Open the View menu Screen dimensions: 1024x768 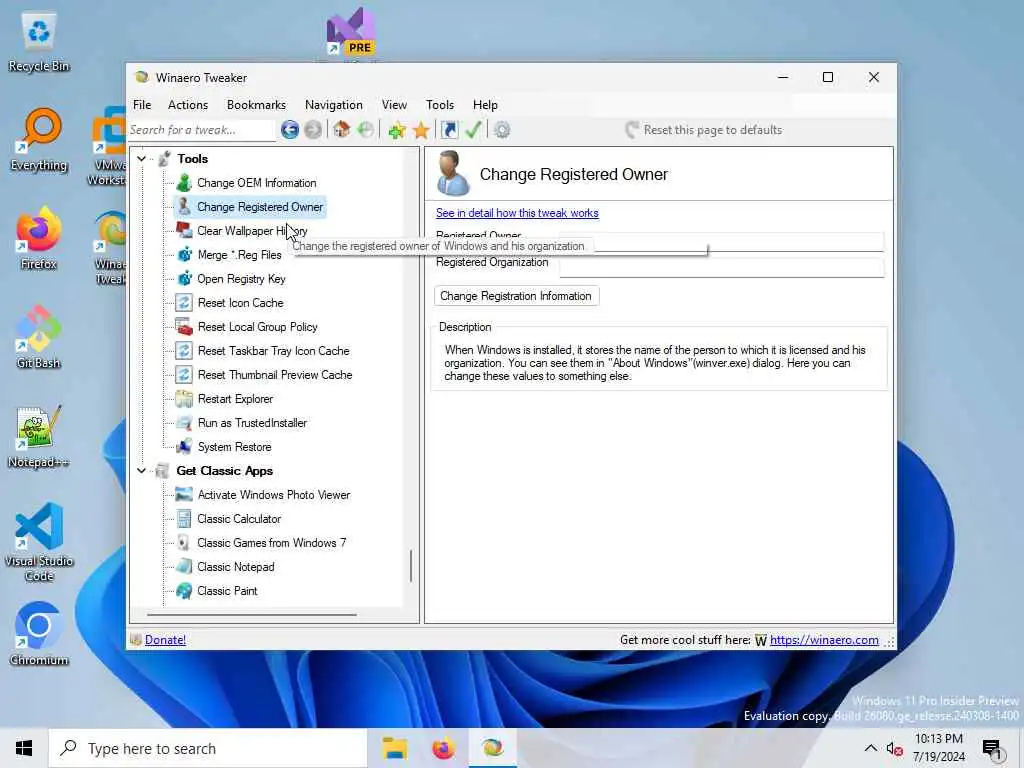coord(394,105)
